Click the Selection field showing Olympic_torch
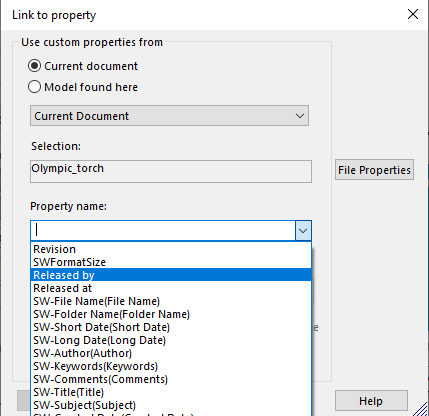The width and height of the screenshot is (429, 416). (x=171, y=171)
